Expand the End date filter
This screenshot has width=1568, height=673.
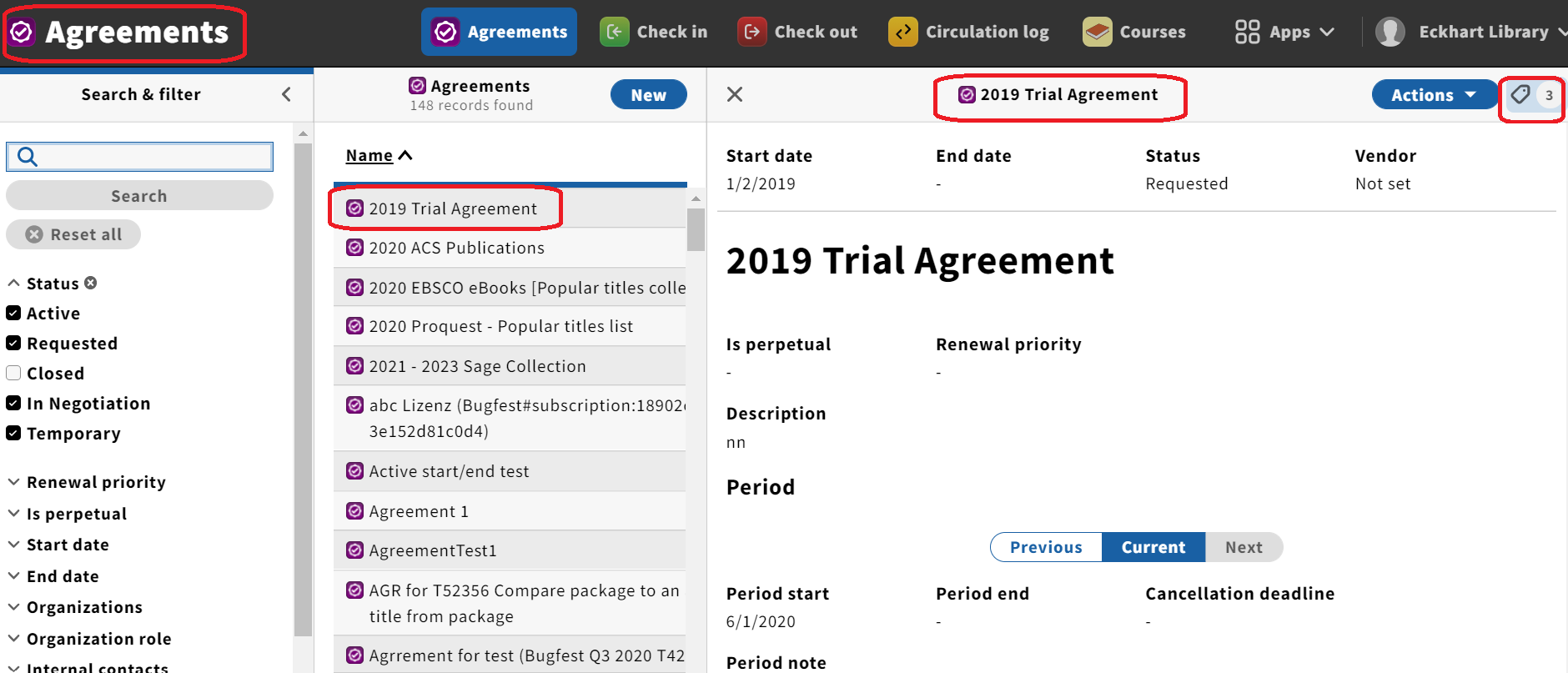point(53,576)
